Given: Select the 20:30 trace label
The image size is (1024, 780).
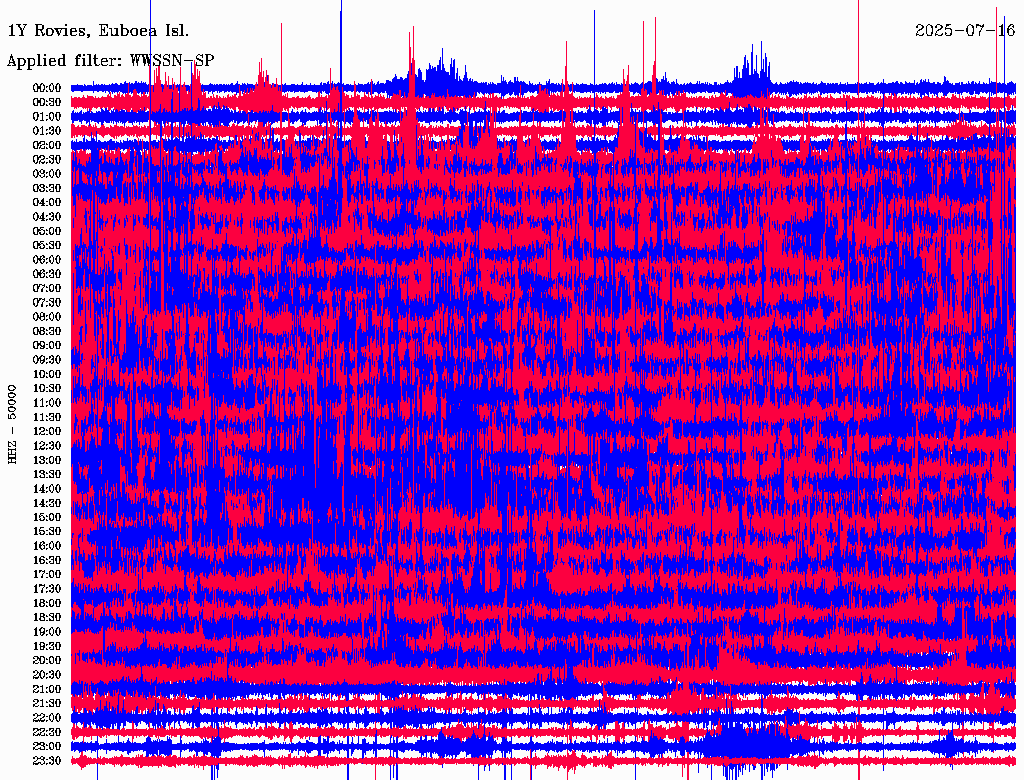Looking at the screenshot, I should point(47,675).
